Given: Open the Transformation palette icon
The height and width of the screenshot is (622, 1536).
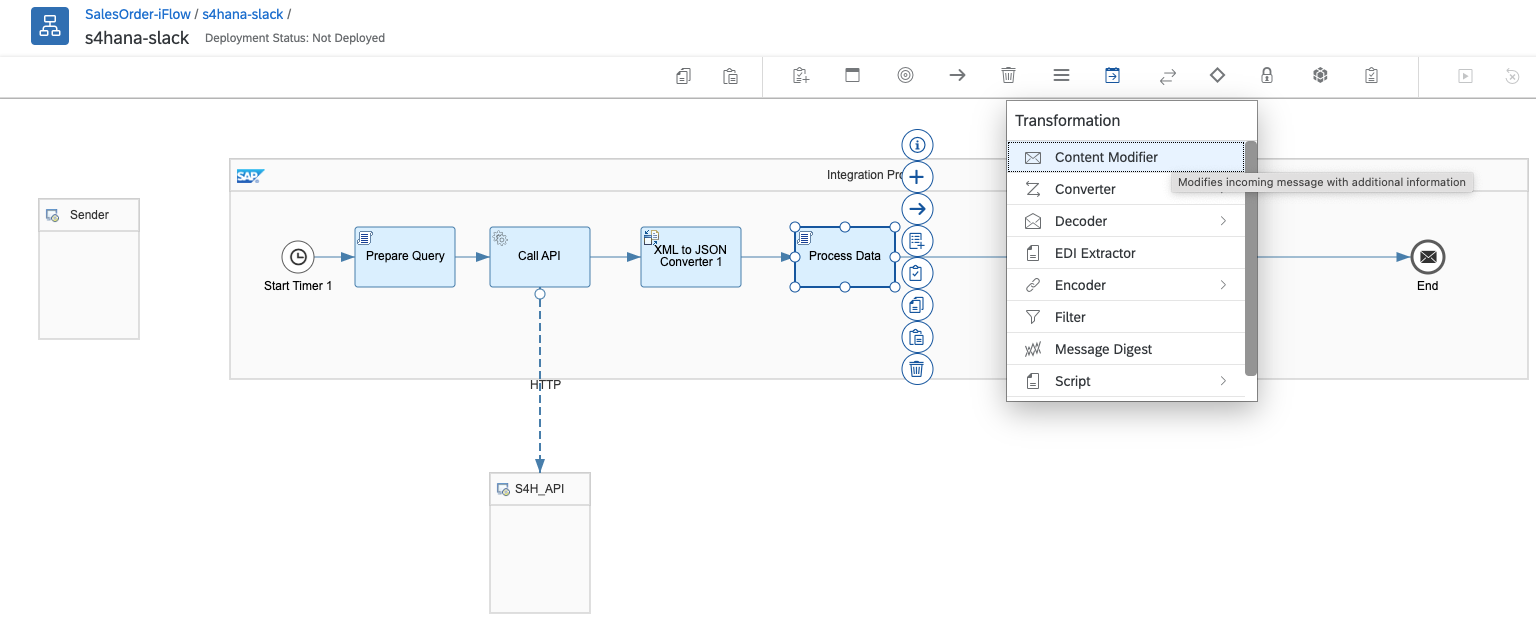Looking at the screenshot, I should coord(1113,75).
